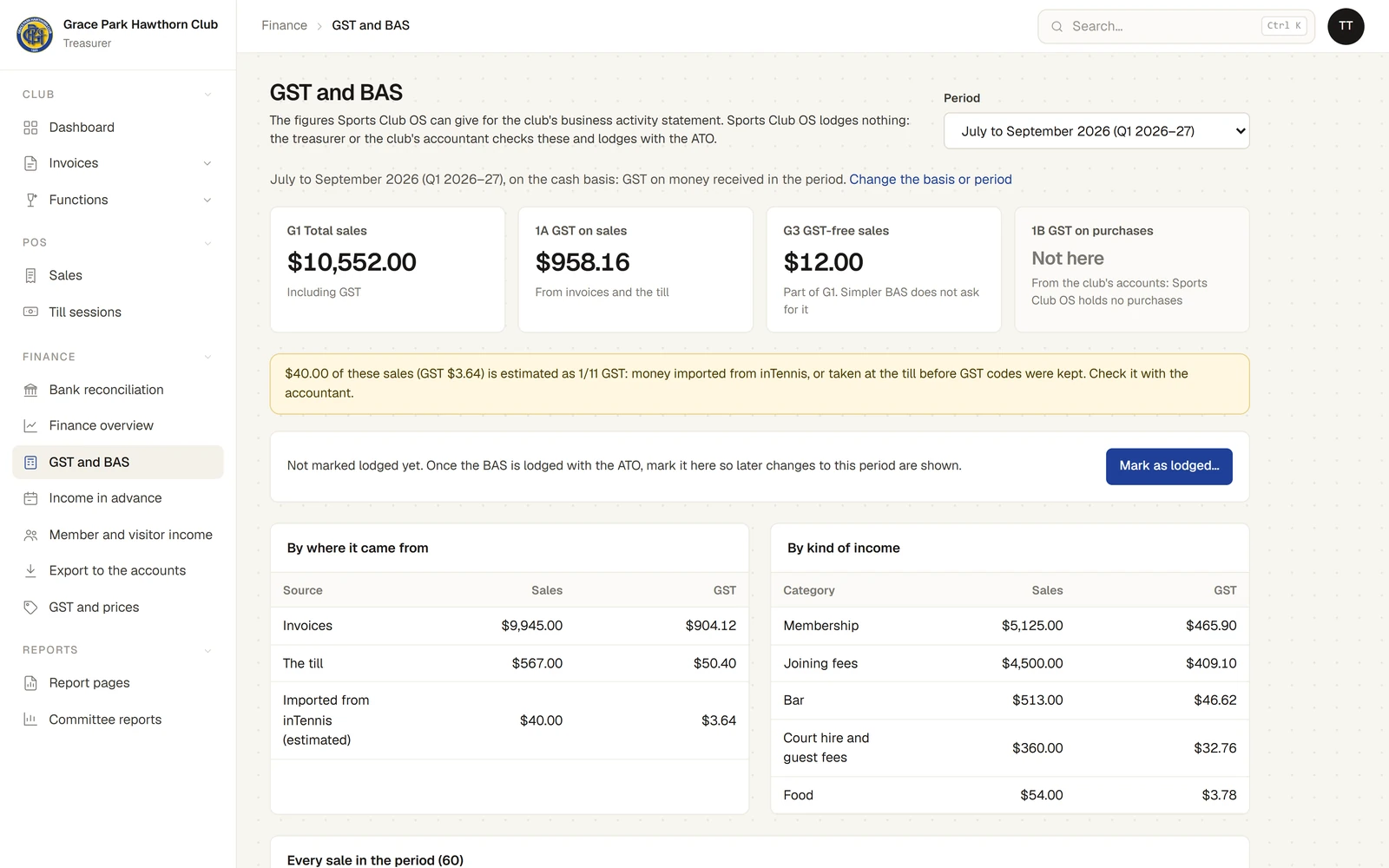1389x868 pixels.
Task: Follow the Change the basis or period link
Action: pos(930,180)
